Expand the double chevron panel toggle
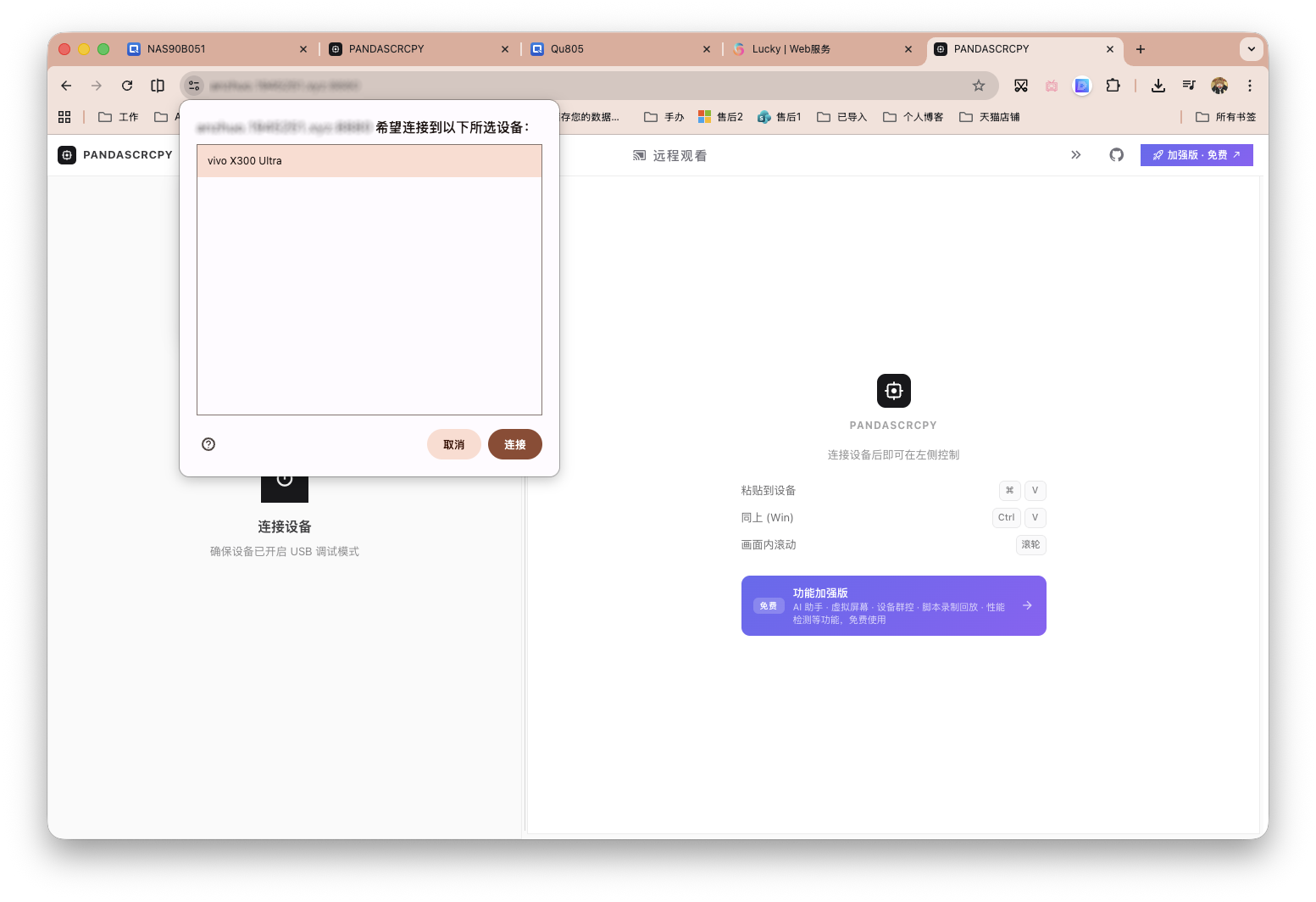Image resolution: width=1316 pixels, height=902 pixels. [1075, 155]
